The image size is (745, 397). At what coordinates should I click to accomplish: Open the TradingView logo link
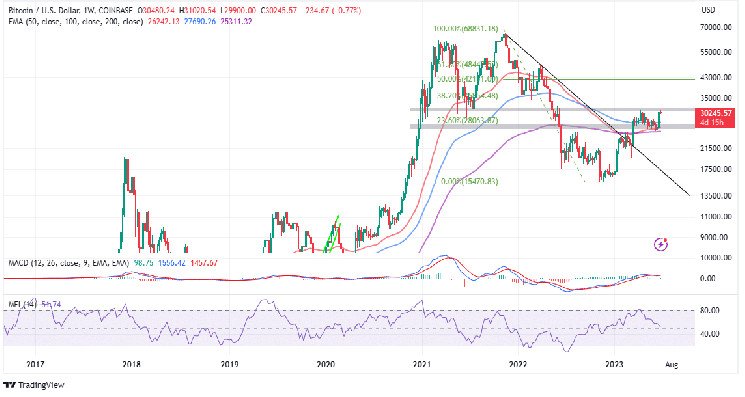34,385
